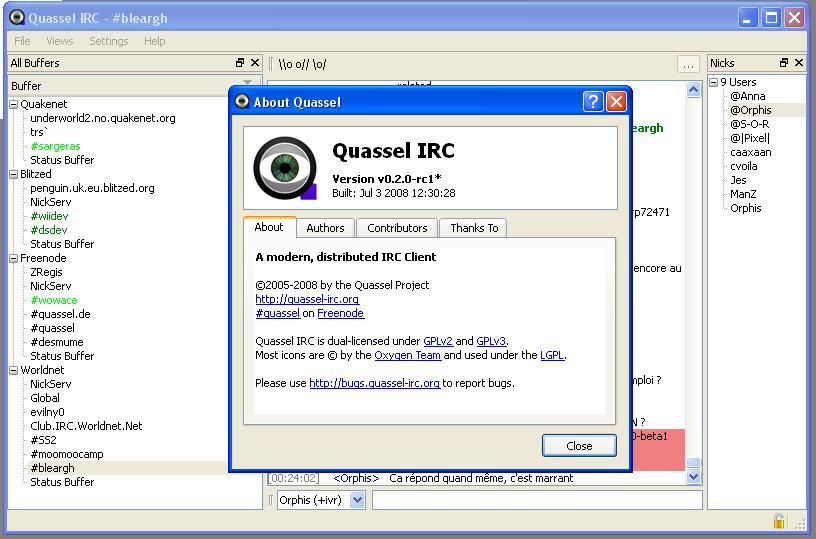This screenshot has height=539, width=816.
Task: Select @S-O-R in the nick list
Action: (x=749, y=124)
